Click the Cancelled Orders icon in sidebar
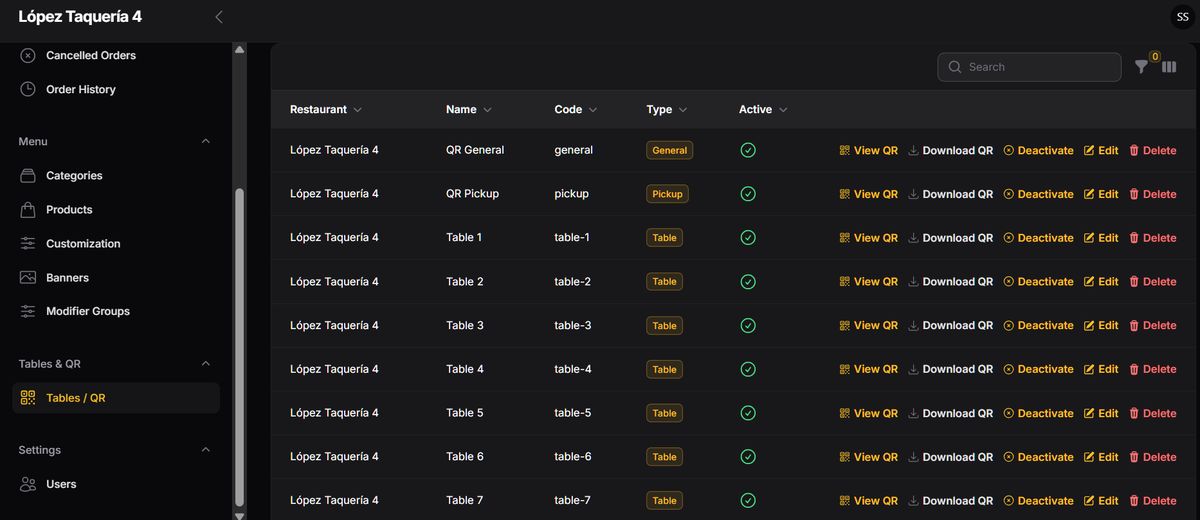 click(28, 55)
